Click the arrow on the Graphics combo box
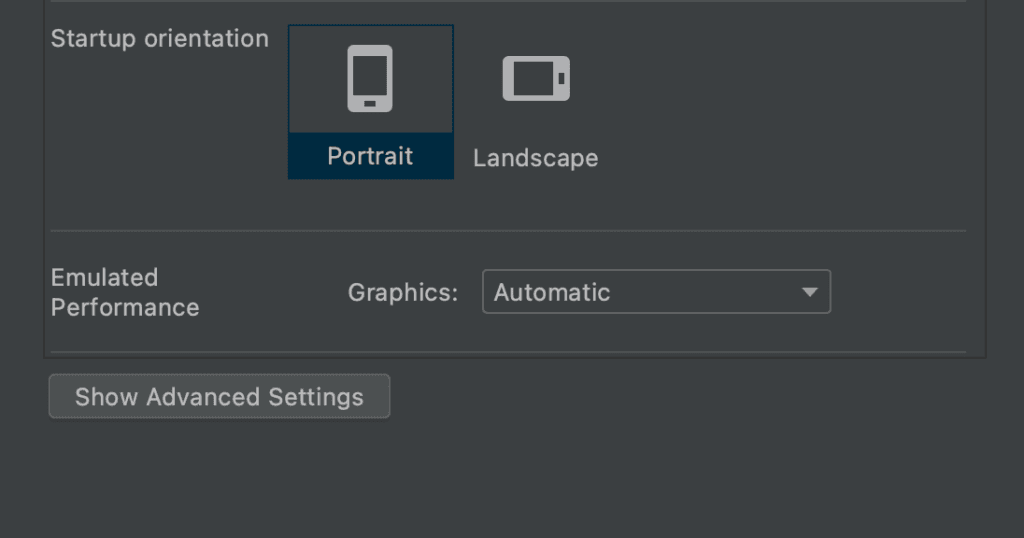The image size is (1024, 538). tap(810, 292)
